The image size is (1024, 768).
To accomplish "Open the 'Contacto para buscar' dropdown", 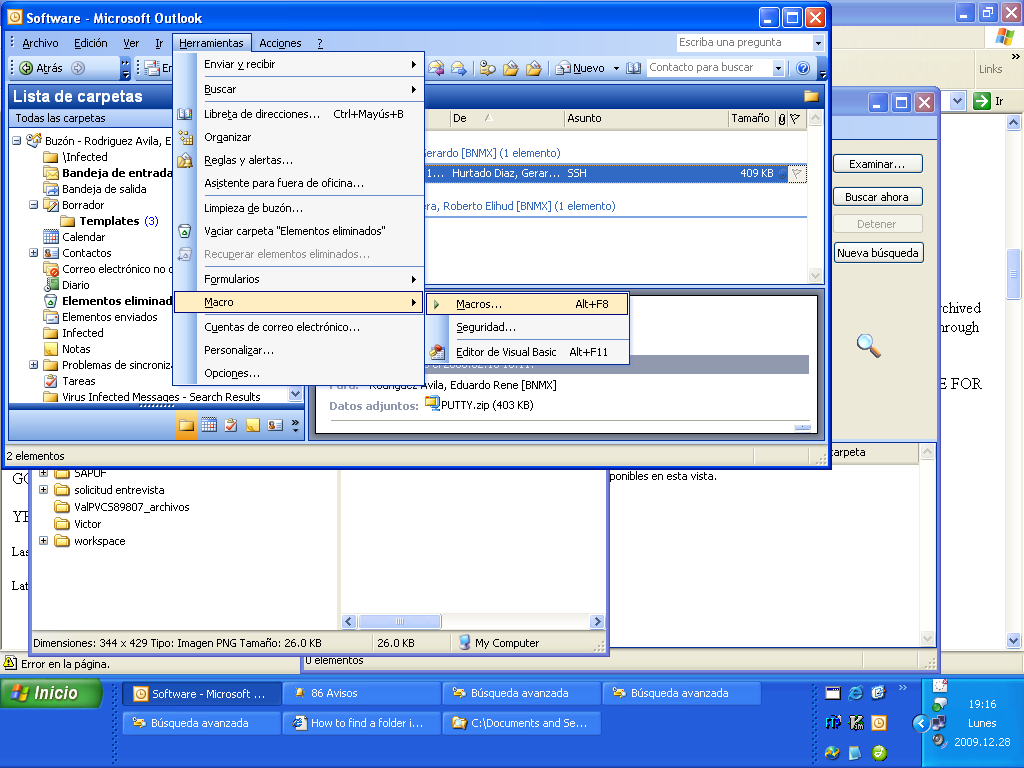I will [x=778, y=68].
